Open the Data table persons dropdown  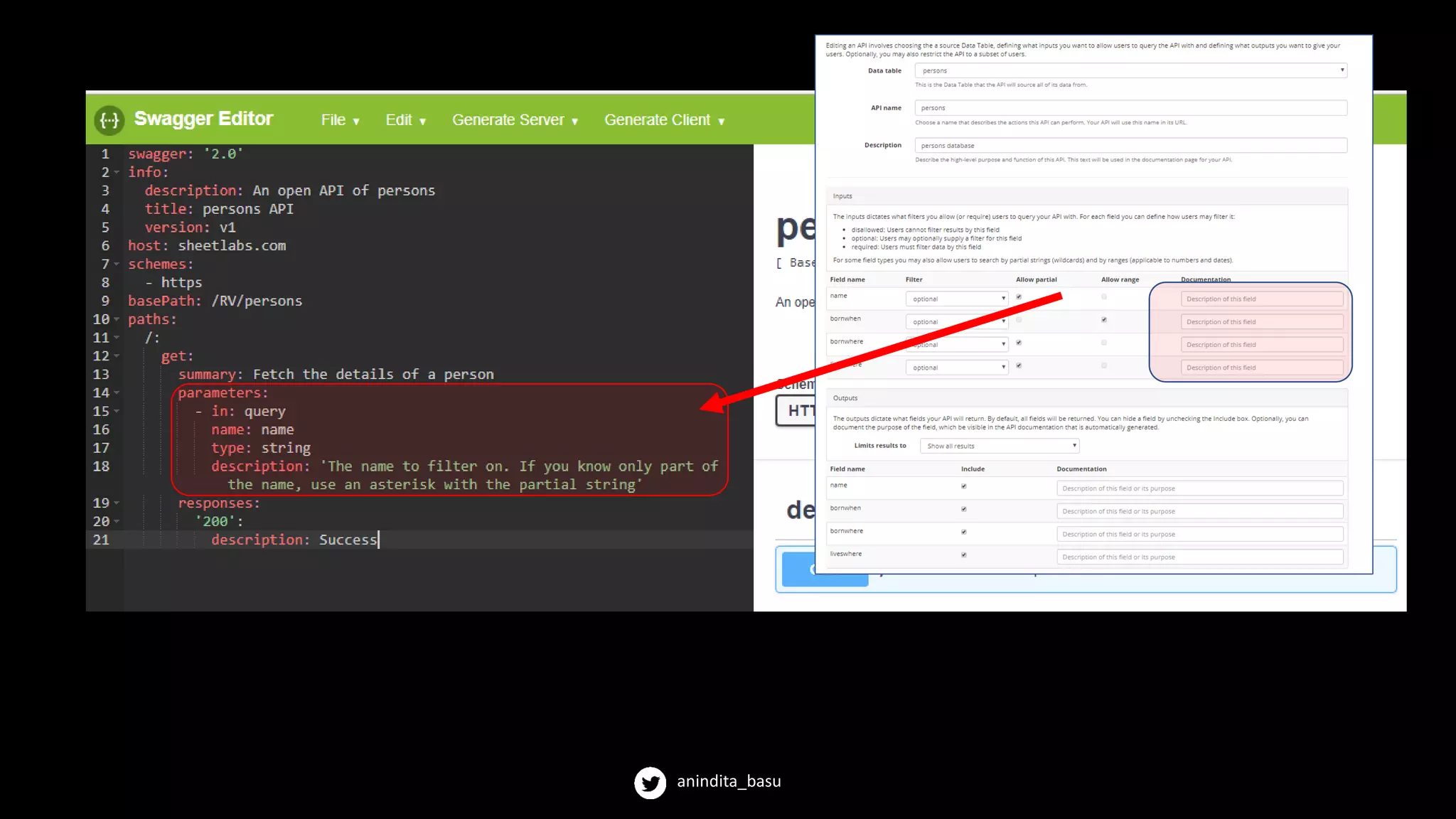(x=1130, y=70)
